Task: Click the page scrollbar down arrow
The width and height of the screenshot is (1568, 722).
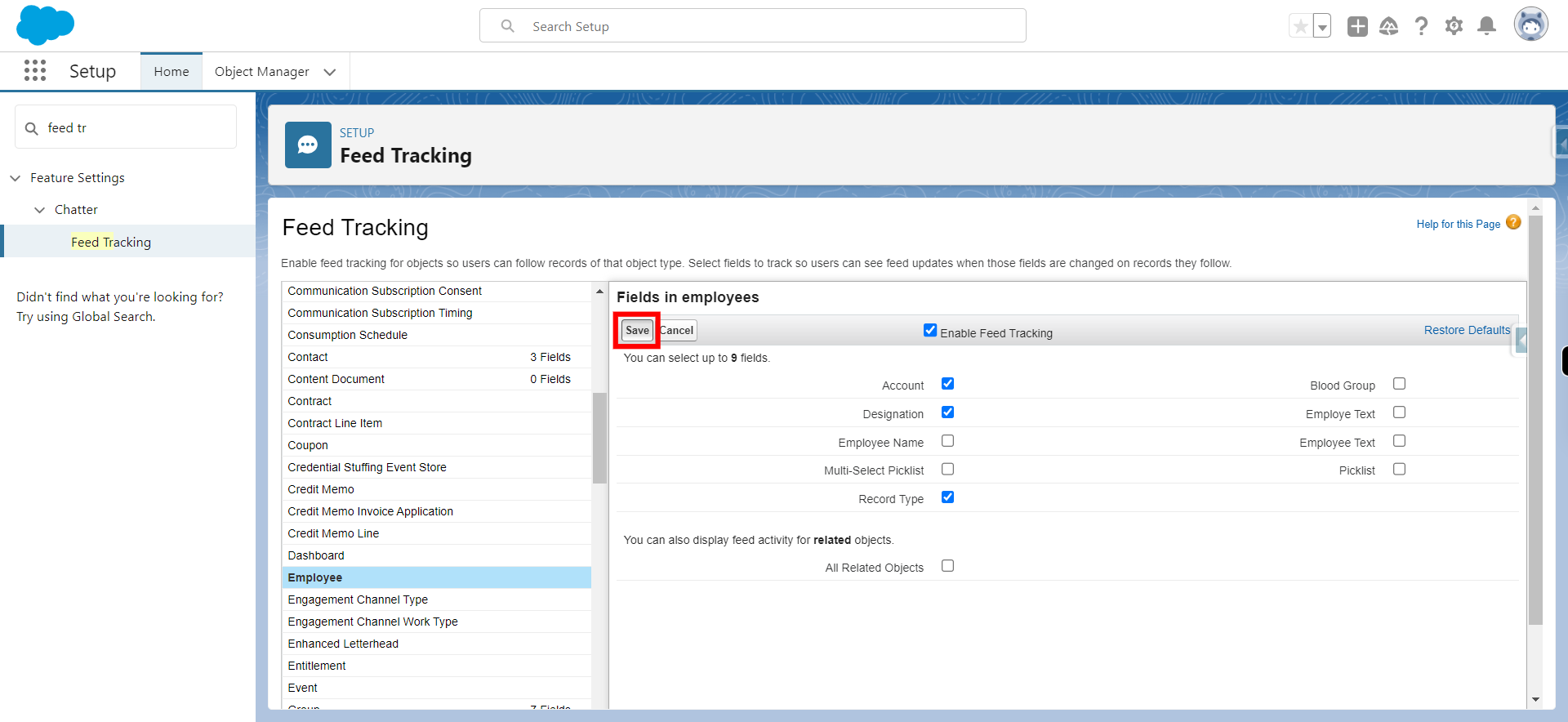Action: coord(1535,700)
